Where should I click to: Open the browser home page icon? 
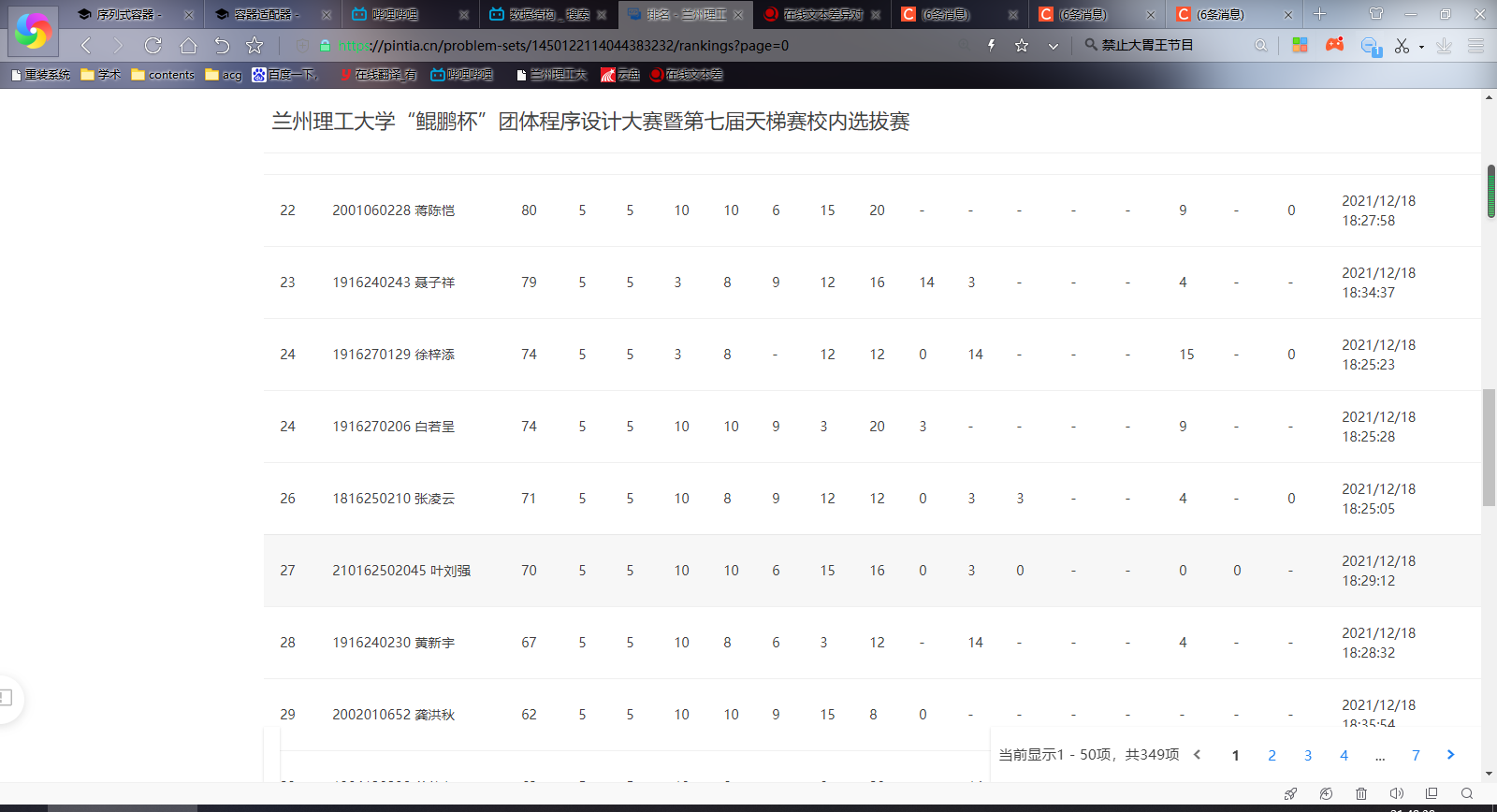point(188,45)
